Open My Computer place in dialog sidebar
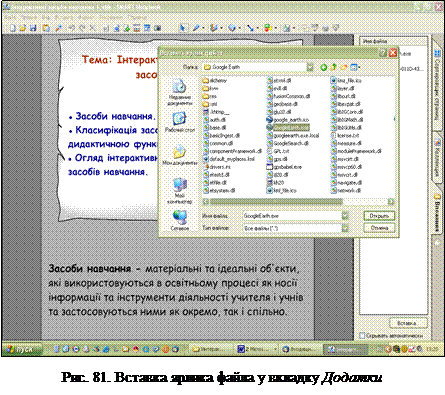 [180, 191]
